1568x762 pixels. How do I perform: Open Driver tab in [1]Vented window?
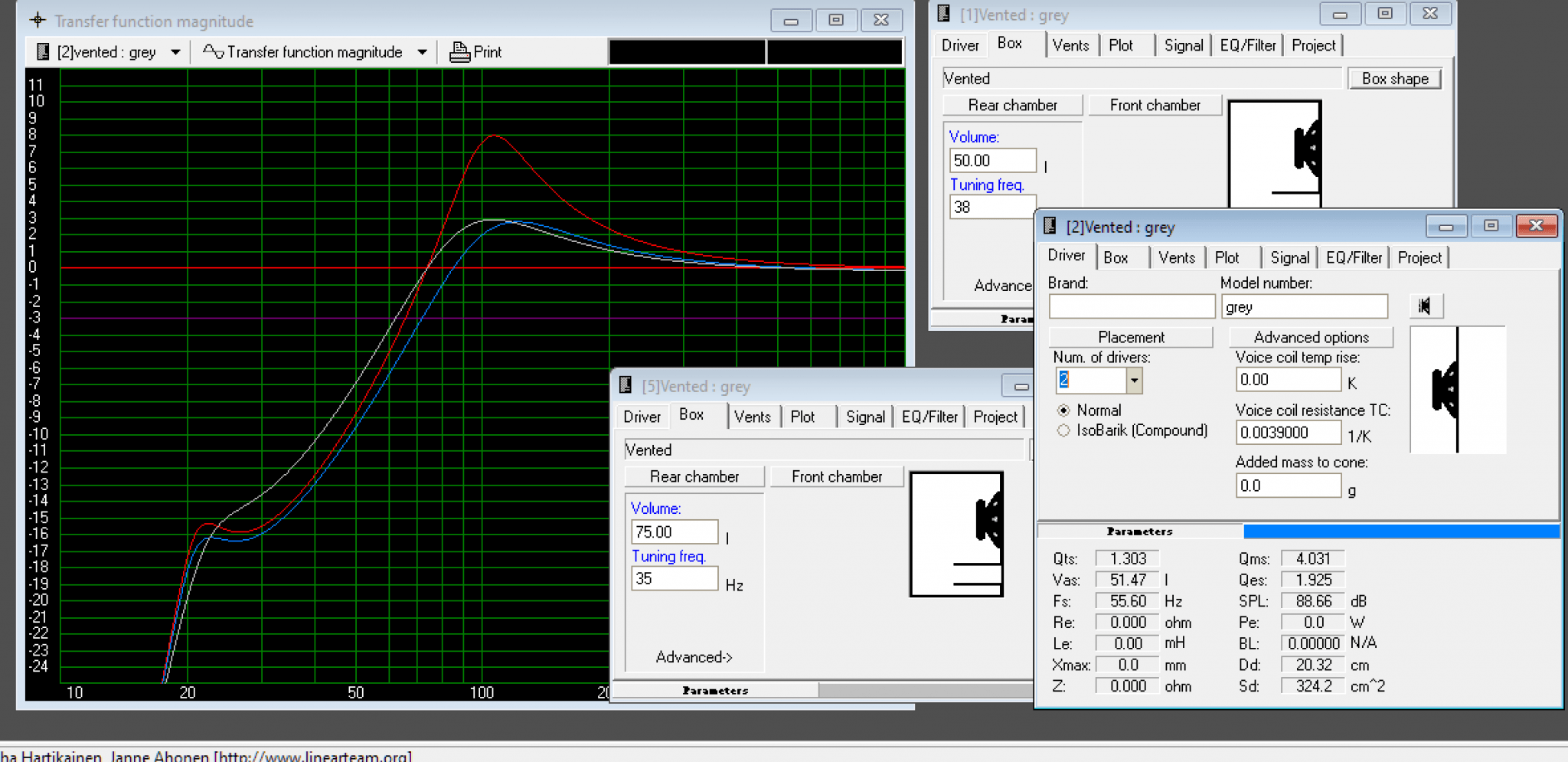tap(960, 46)
